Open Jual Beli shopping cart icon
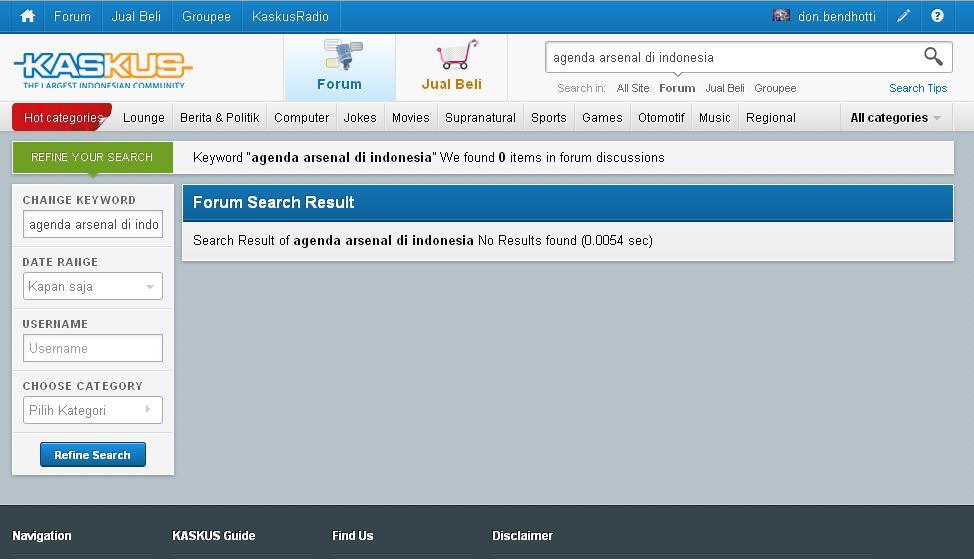Viewport: 974px width, 559px height. (455, 55)
